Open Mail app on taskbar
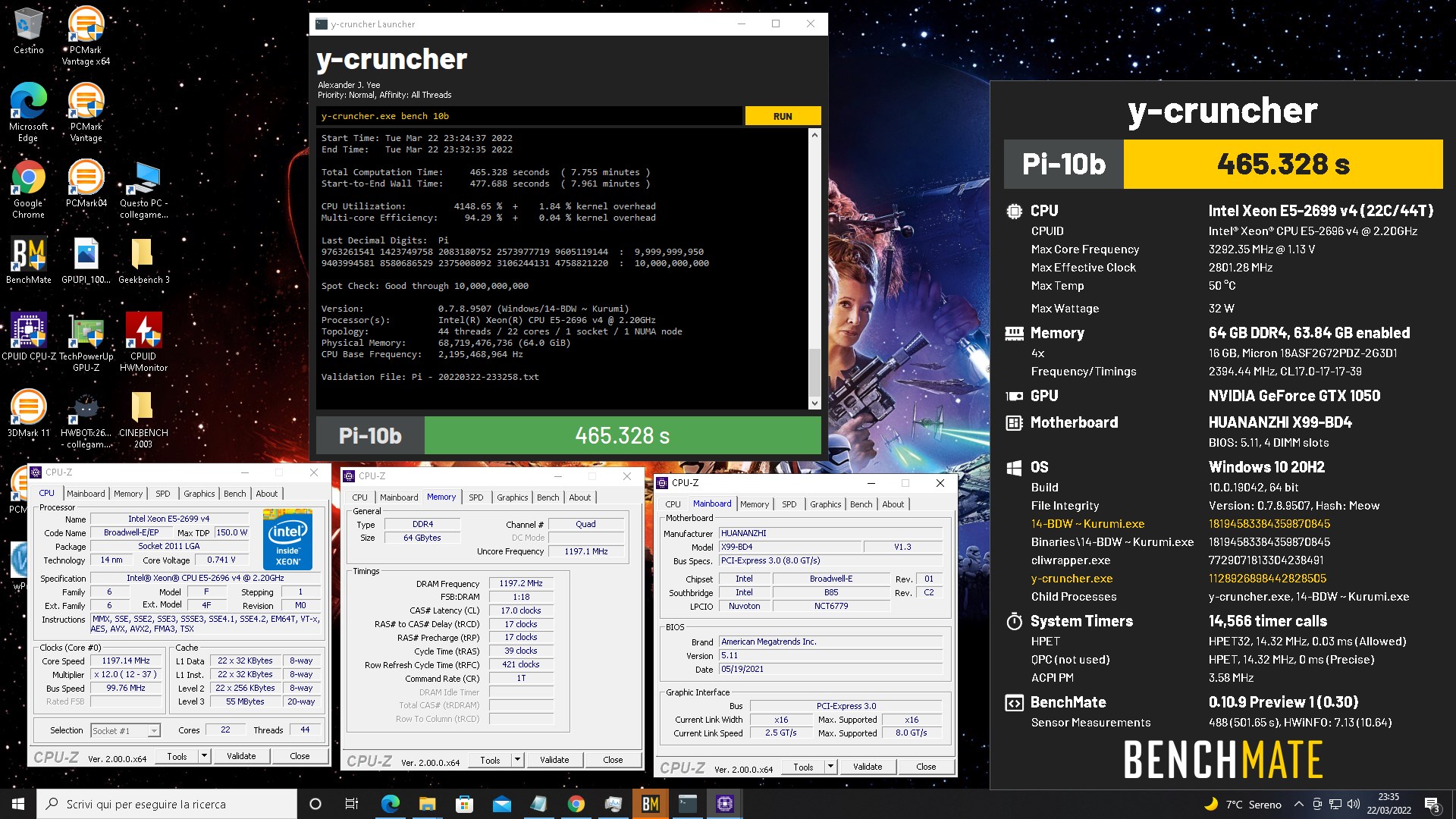 click(501, 804)
